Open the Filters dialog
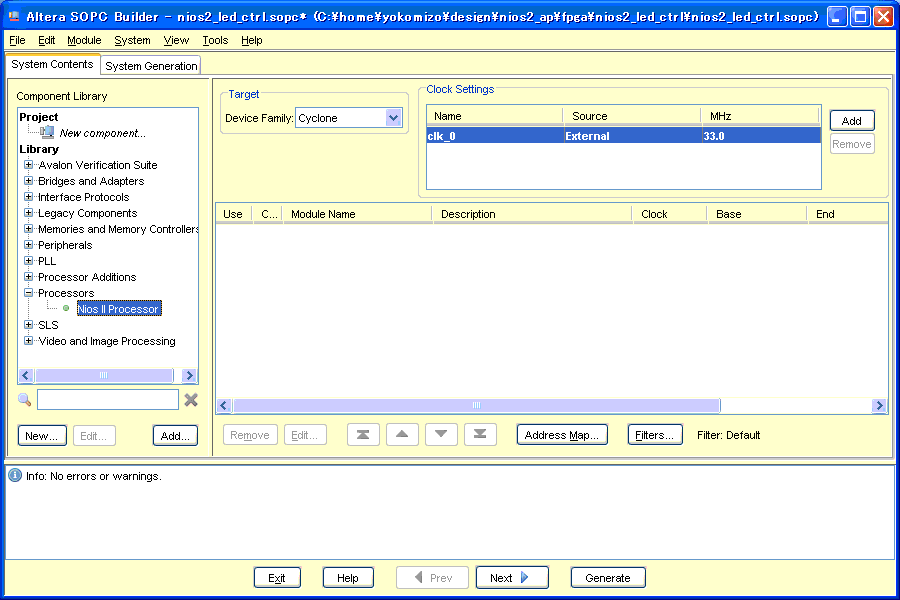 point(655,435)
